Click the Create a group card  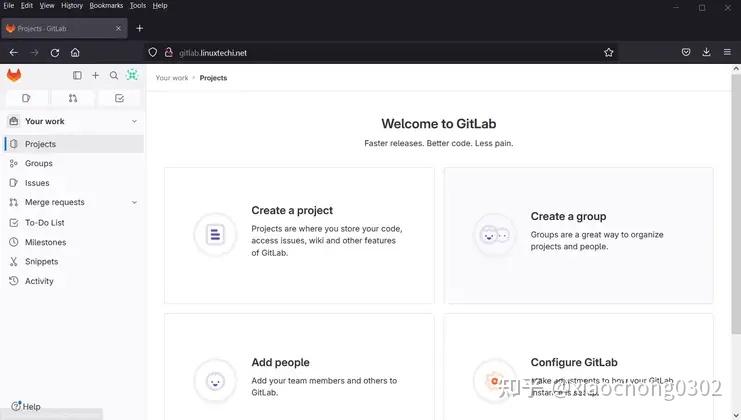click(578, 235)
